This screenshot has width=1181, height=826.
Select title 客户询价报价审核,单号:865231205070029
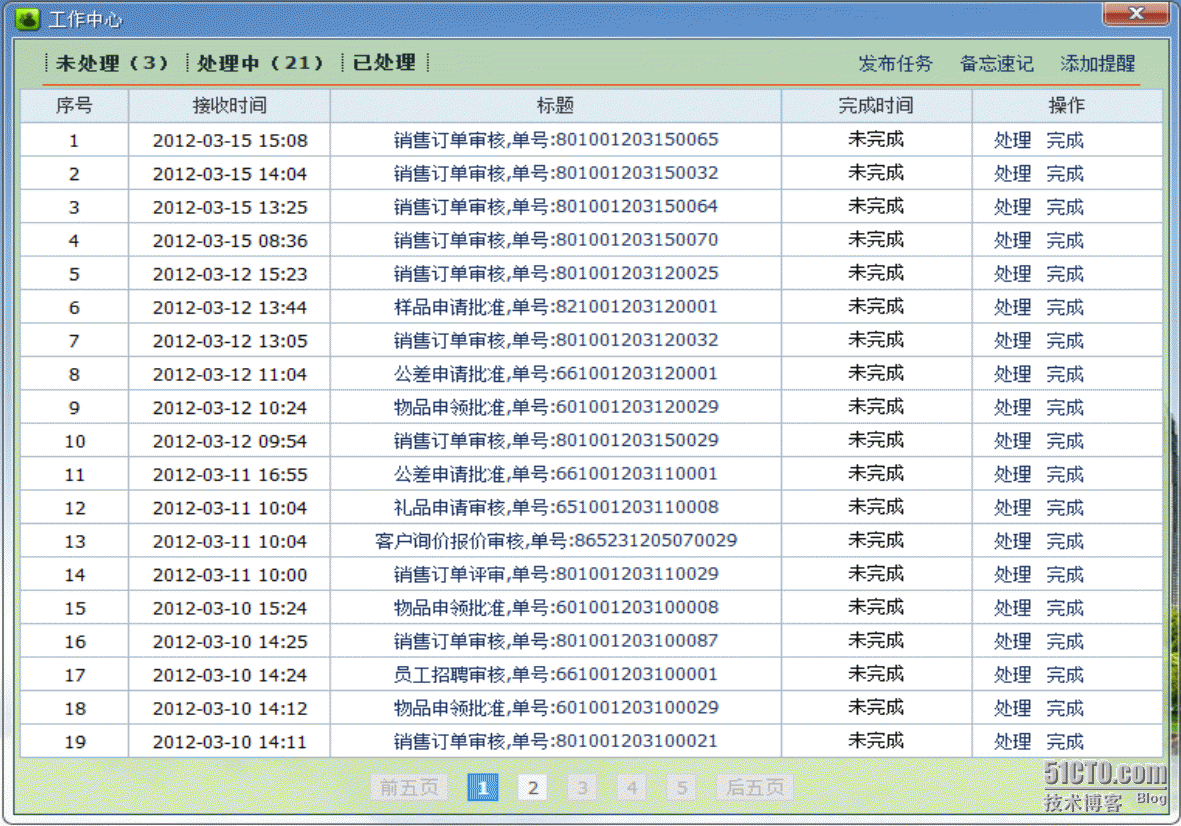coord(556,541)
